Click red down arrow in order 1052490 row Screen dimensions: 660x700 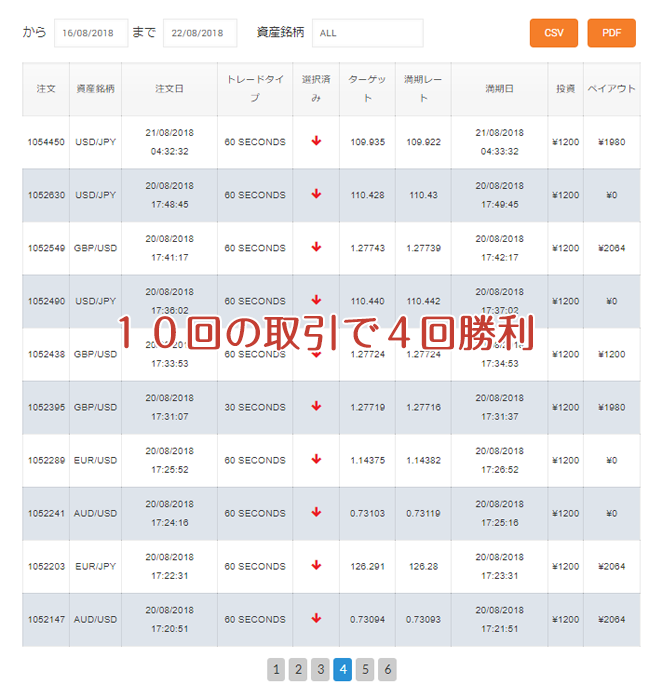316,300
